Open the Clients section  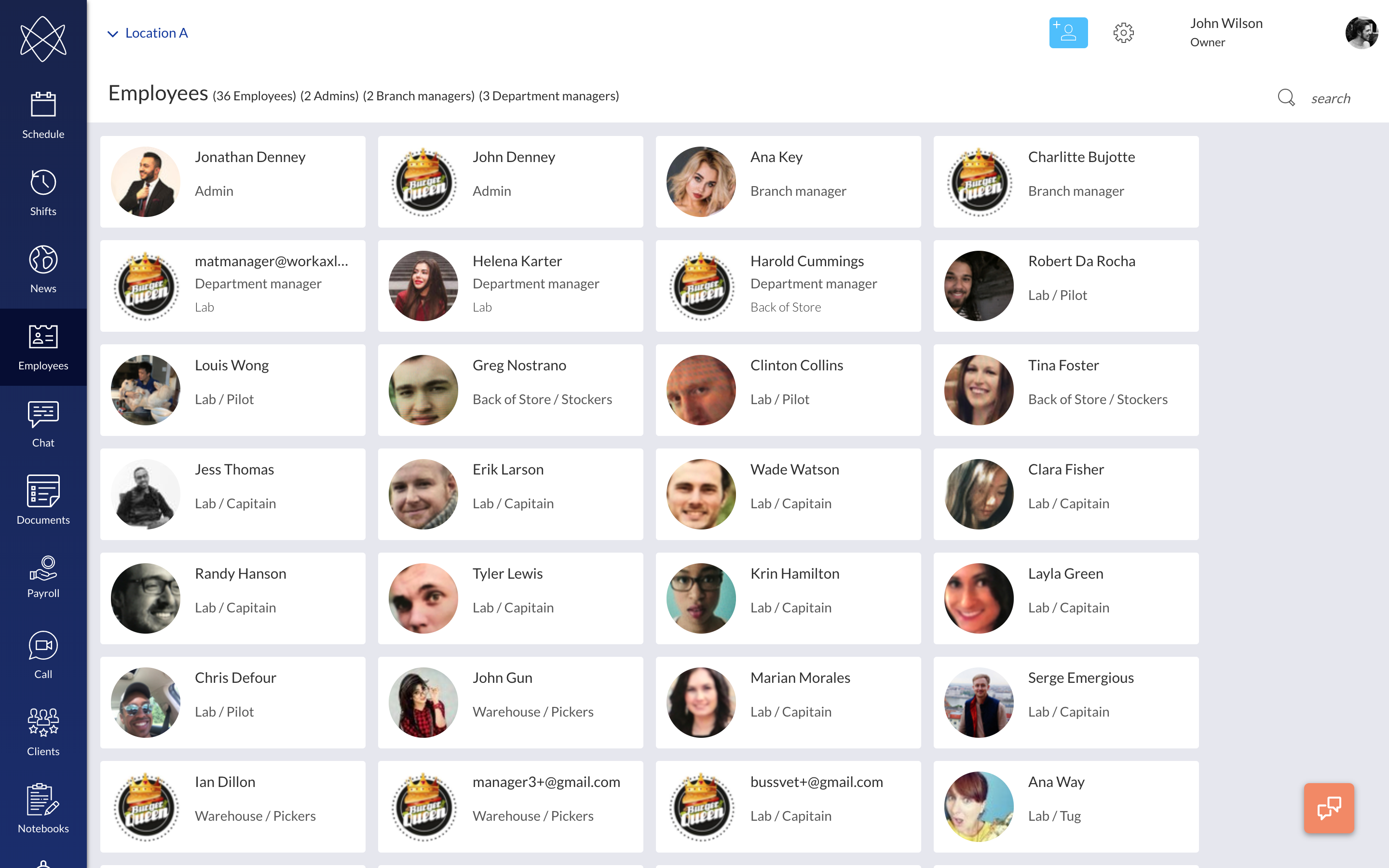pos(43,732)
